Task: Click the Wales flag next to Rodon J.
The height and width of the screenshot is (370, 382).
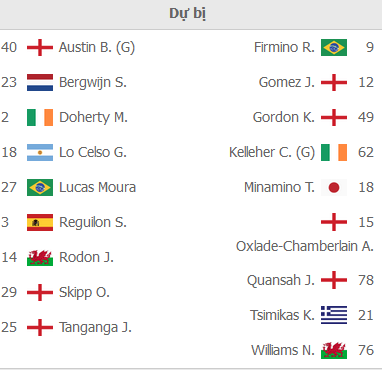Action: 40,257
